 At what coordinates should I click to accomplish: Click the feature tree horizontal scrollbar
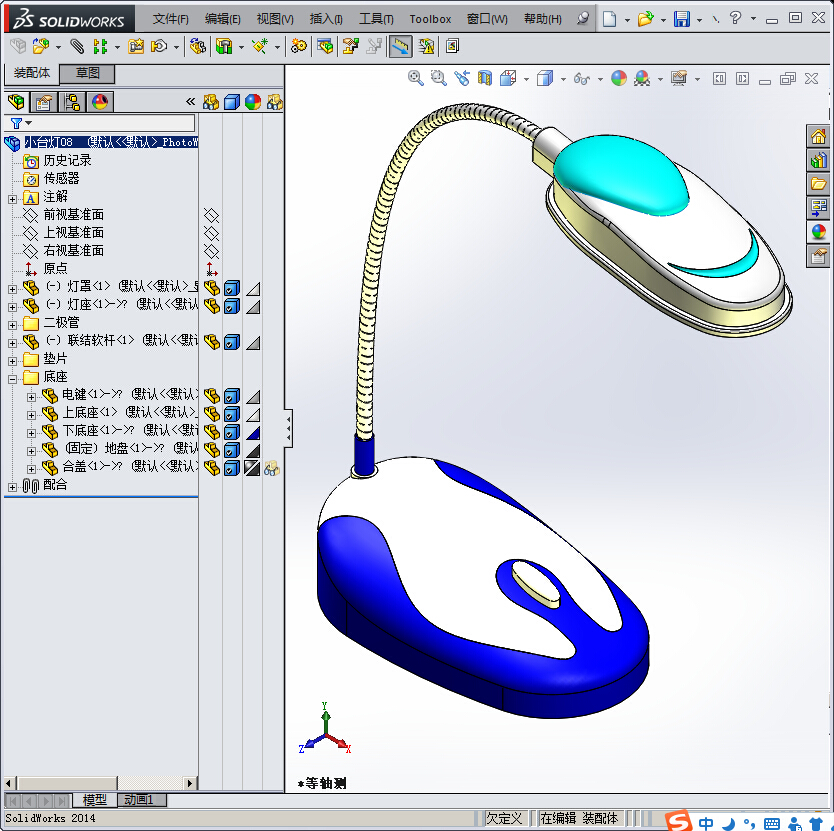(100, 783)
